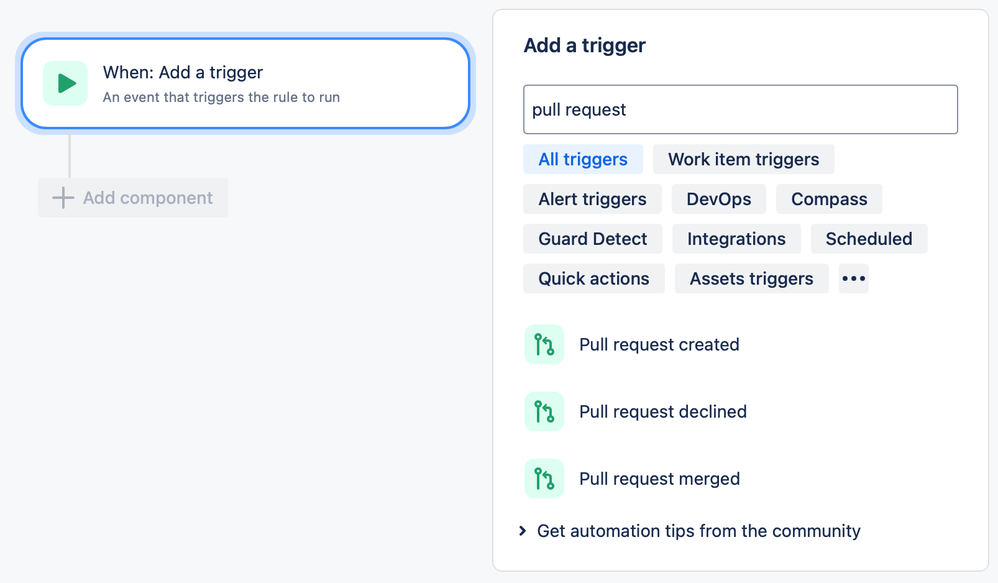The image size is (998, 583).
Task: Enable the Work item triggers filter
Action: click(743, 159)
